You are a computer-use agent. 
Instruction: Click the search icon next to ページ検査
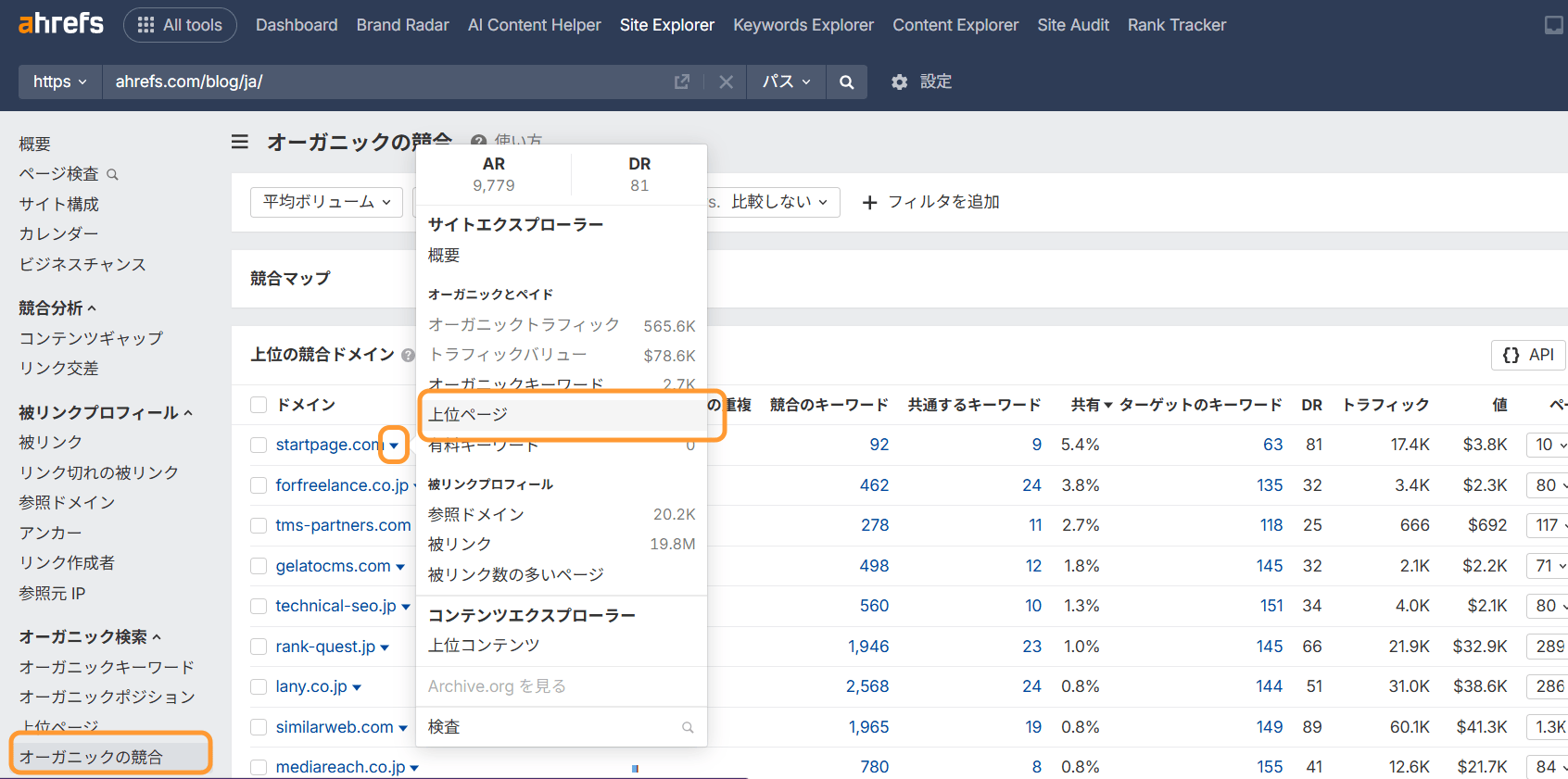click(112, 174)
